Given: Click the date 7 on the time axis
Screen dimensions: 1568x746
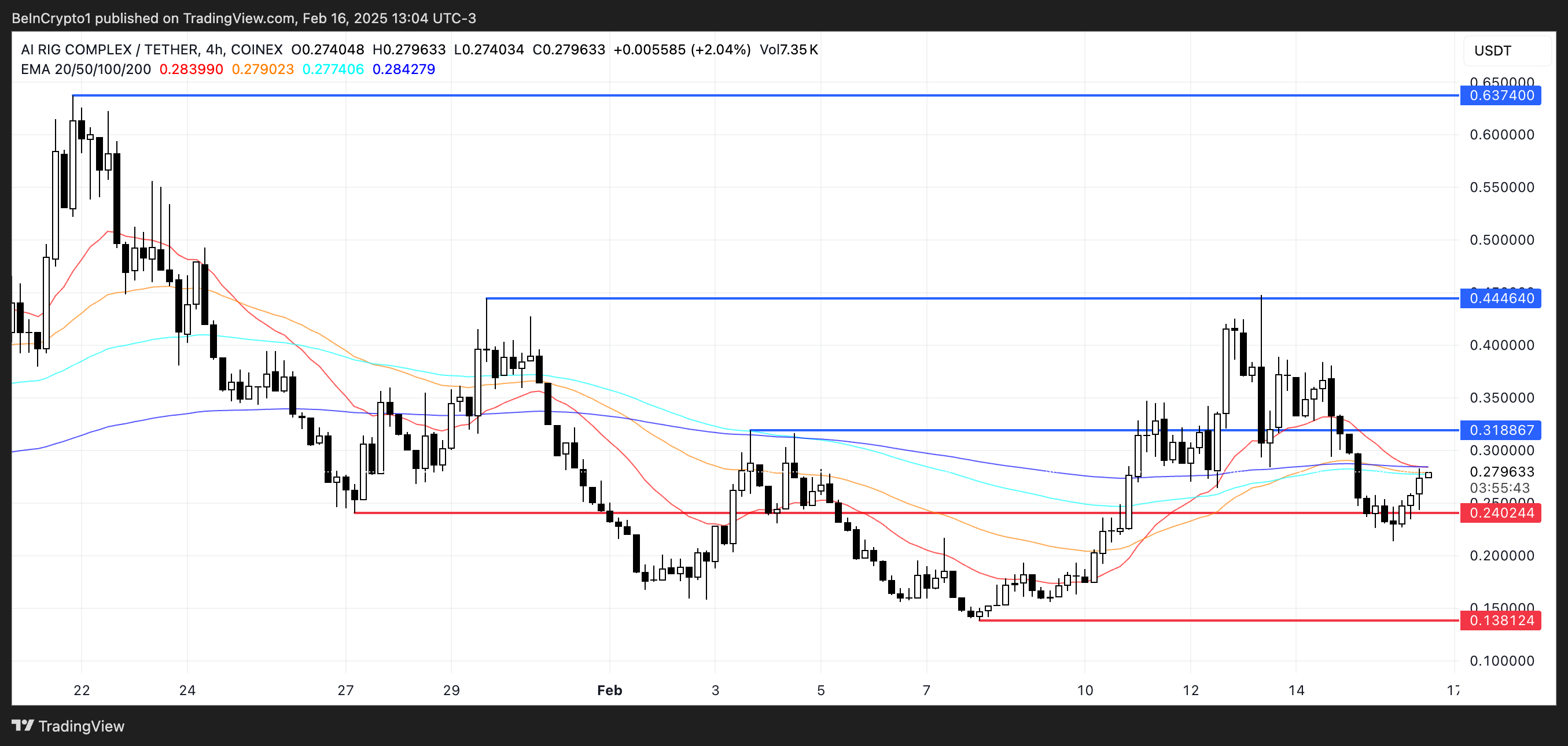Looking at the screenshot, I should (x=926, y=690).
